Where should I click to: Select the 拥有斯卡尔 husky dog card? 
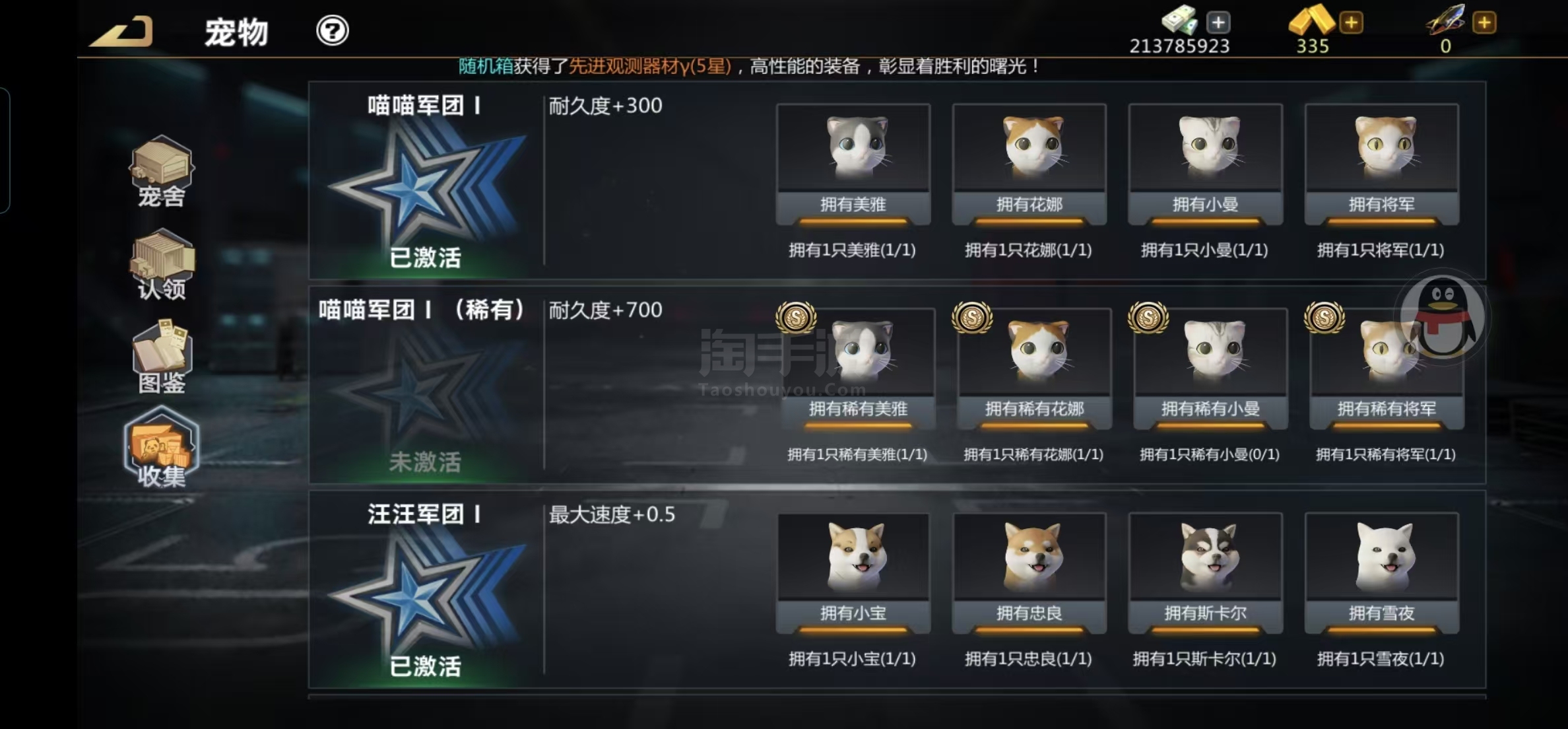[1206, 573]
